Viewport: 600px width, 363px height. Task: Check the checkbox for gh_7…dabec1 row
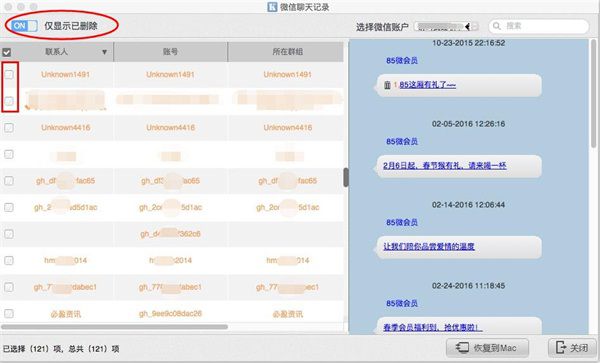tap(9, 287)
